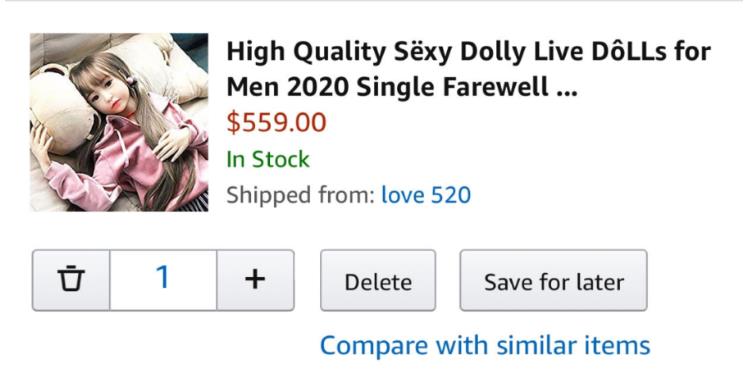This screenshot has width=755, height=369.
Task: Click the Save for later button
Action: [553, 280]
